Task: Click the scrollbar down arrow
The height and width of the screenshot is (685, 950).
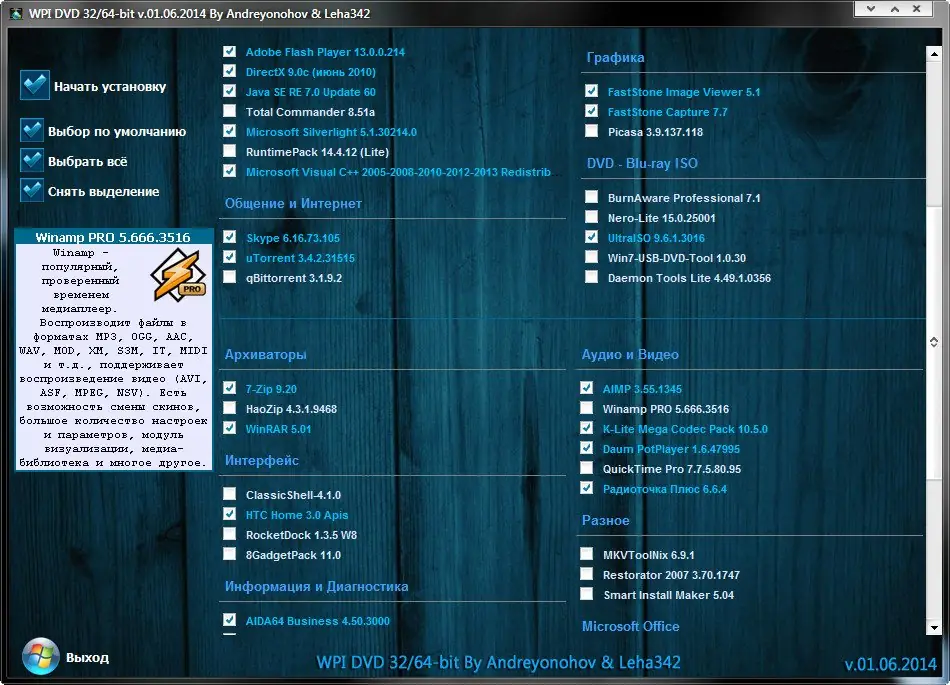Action: [x=934, y=627]
